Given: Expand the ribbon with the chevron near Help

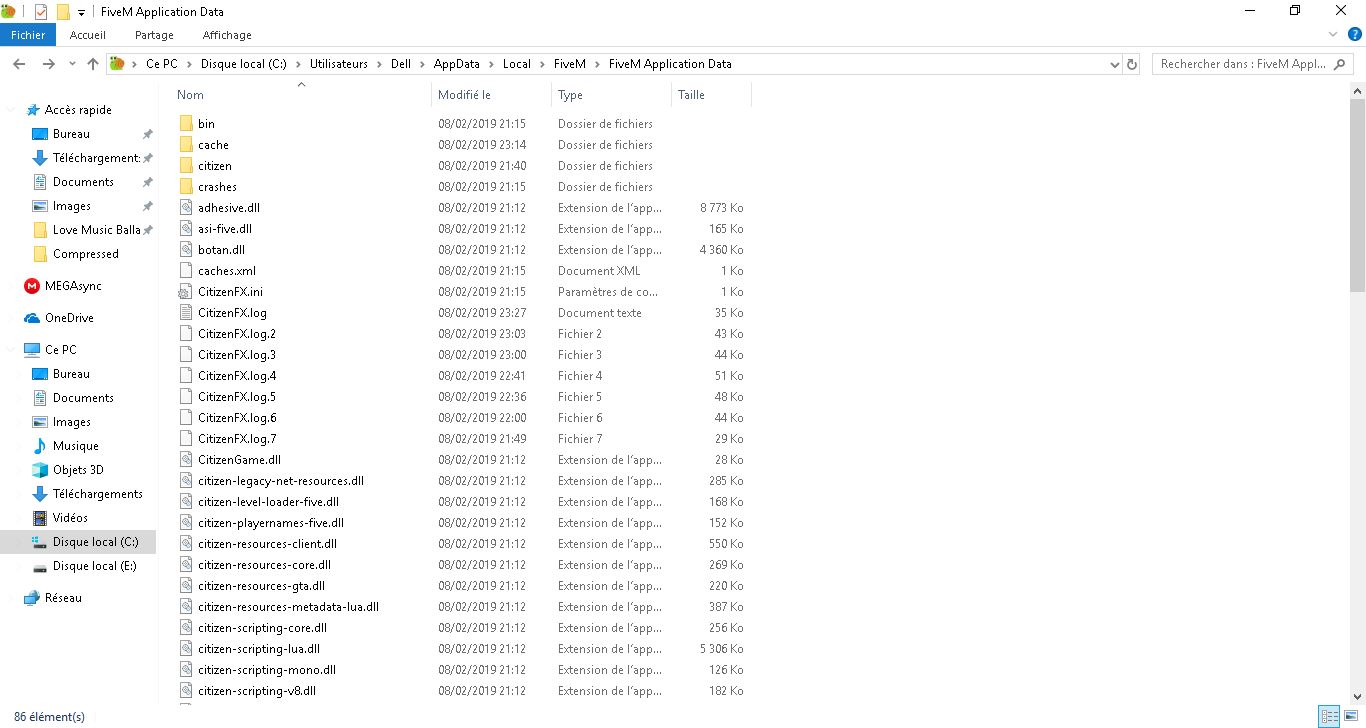Looking at the screenshot, I should [x=1332, y=35].
